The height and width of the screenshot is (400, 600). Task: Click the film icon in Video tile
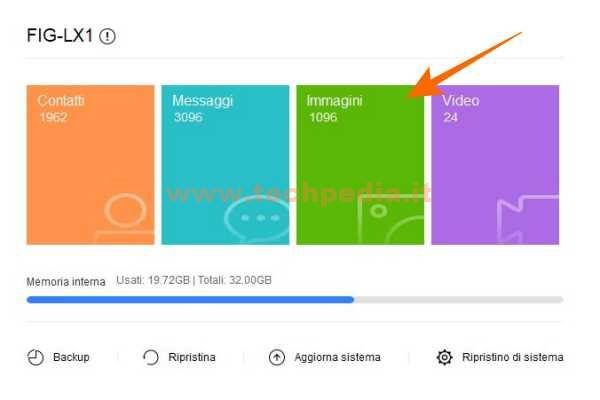[528, 220]
